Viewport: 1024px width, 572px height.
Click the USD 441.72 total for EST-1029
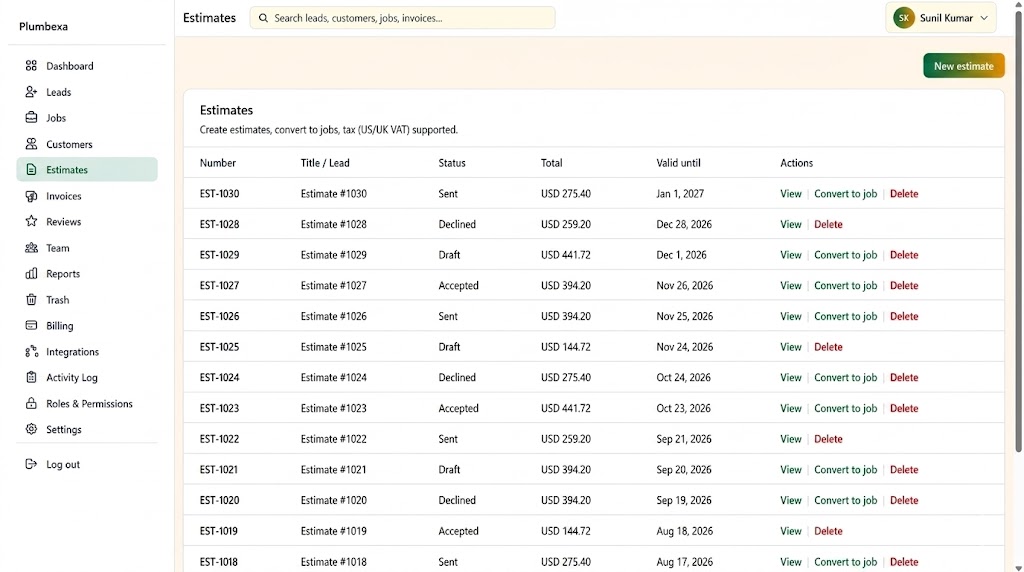pos(566,255)
